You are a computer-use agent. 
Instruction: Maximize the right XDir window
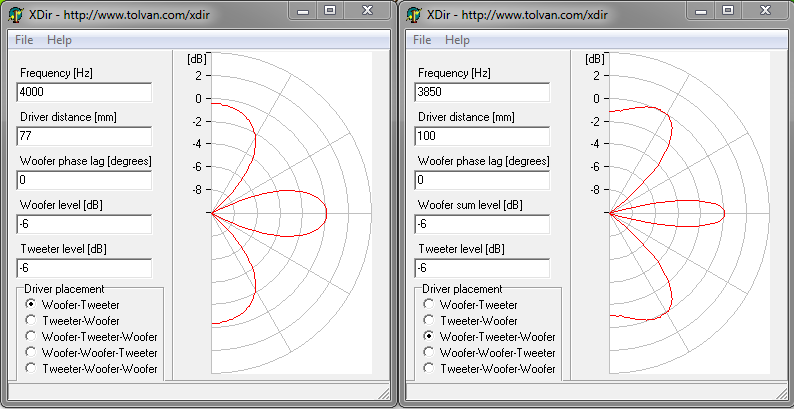click(728, 11)
